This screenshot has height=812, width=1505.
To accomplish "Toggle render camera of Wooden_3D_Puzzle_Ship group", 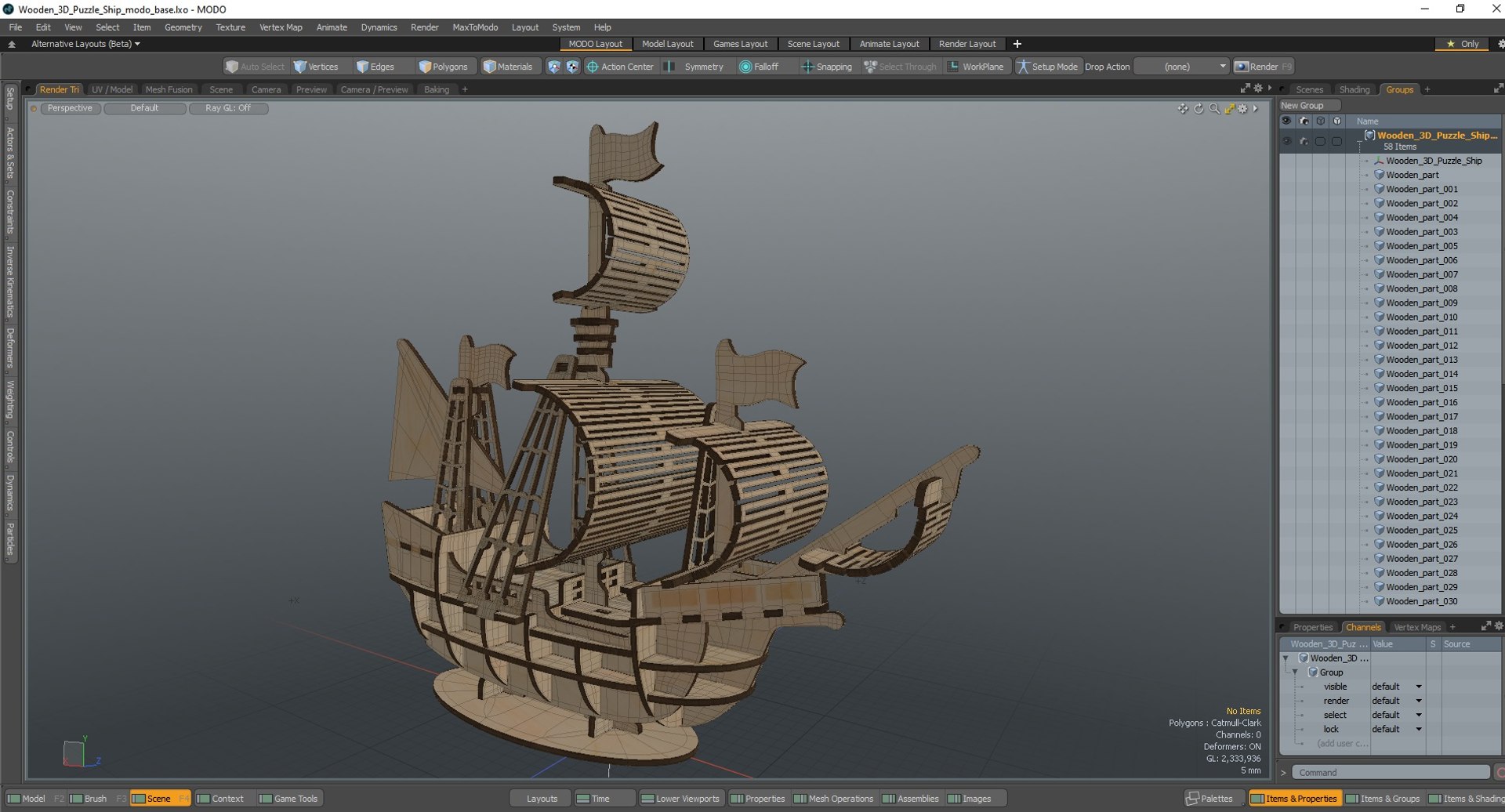I will pos(1304,141).
